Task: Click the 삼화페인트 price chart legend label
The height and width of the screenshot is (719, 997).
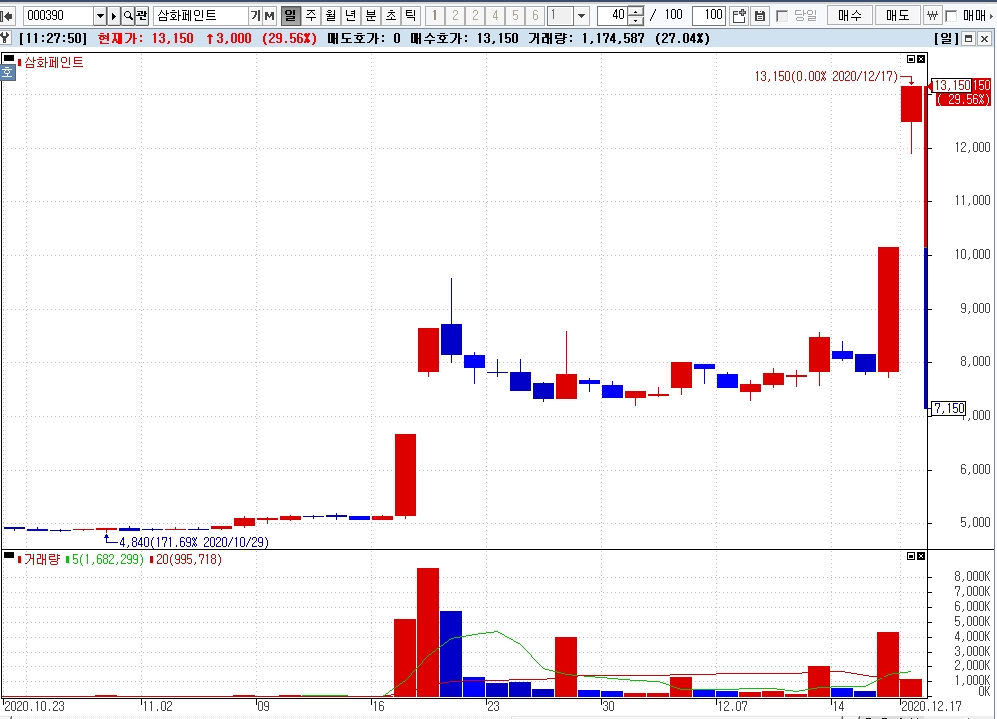Action: 53,62
